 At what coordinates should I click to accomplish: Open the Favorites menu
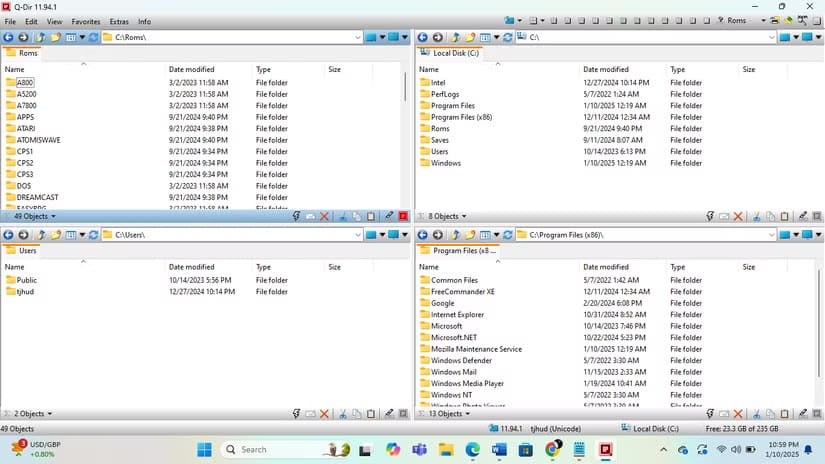point(85,21)
